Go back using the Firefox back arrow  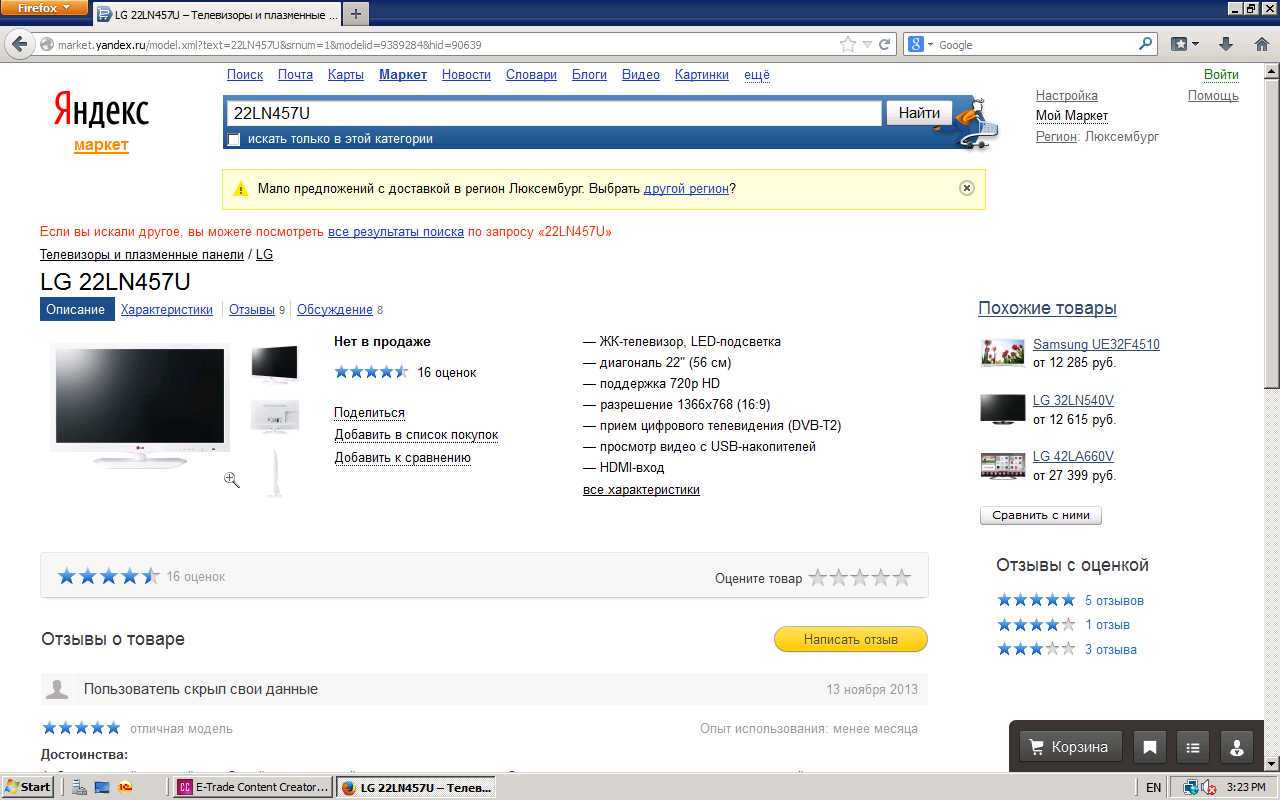pyautogui.click(x=20, y=45)
